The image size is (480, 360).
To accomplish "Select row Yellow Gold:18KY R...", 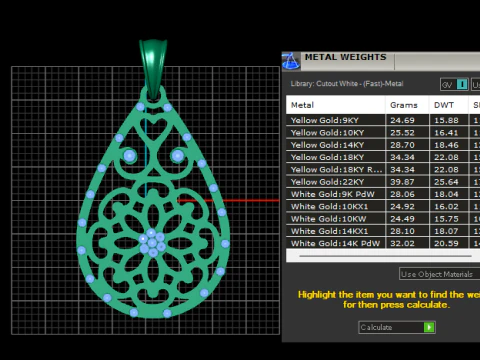I will pyautogui.click(x=383, y=170).
